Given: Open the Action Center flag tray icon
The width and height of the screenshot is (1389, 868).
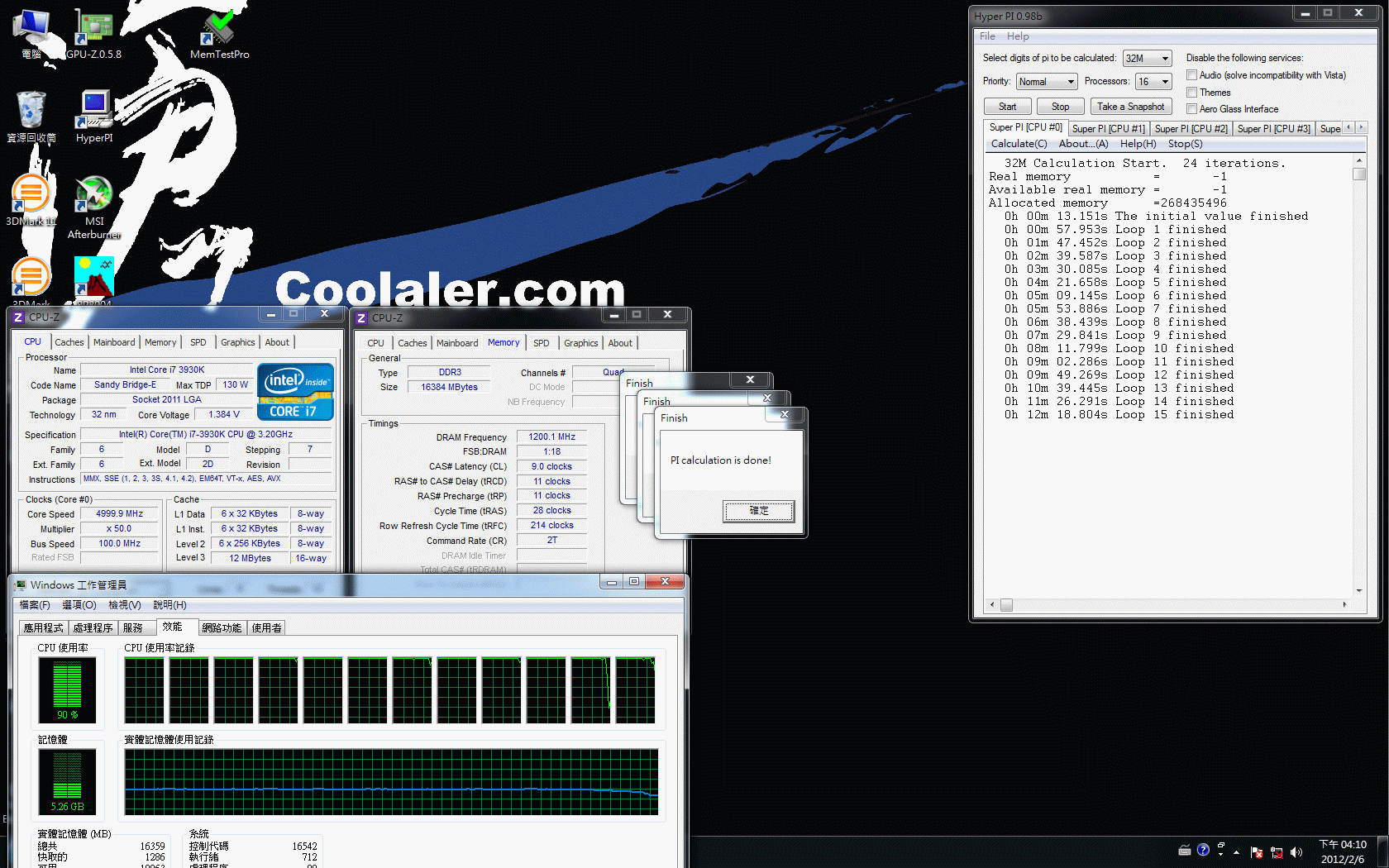Looking at the screenshot, I should pyautogui.click(x=1257, y=851).
